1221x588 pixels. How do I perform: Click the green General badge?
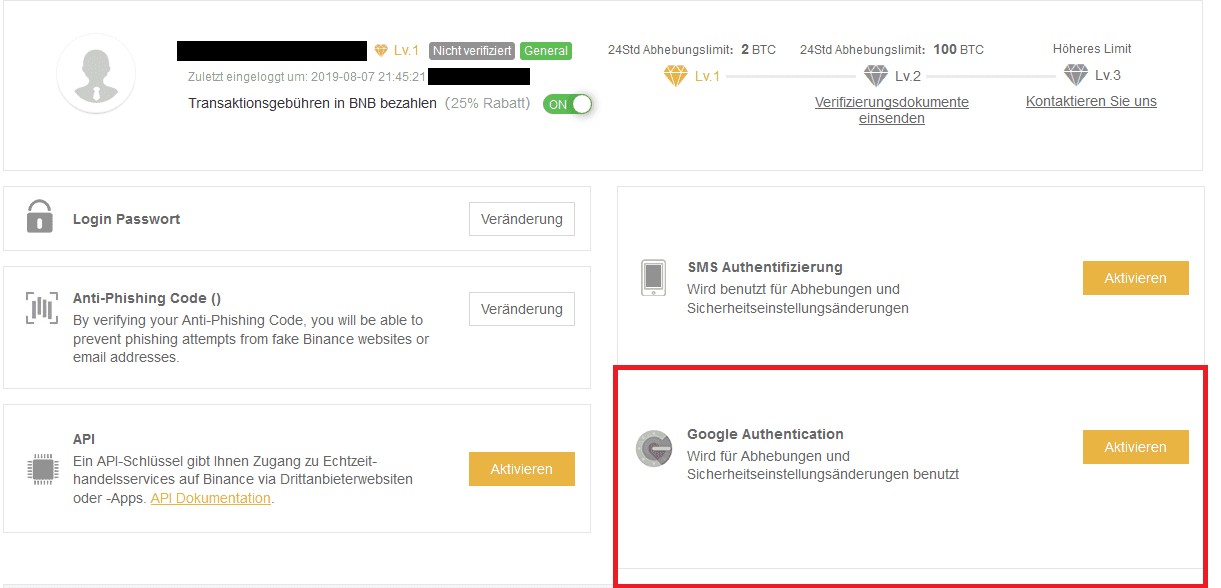coord(545,51)
